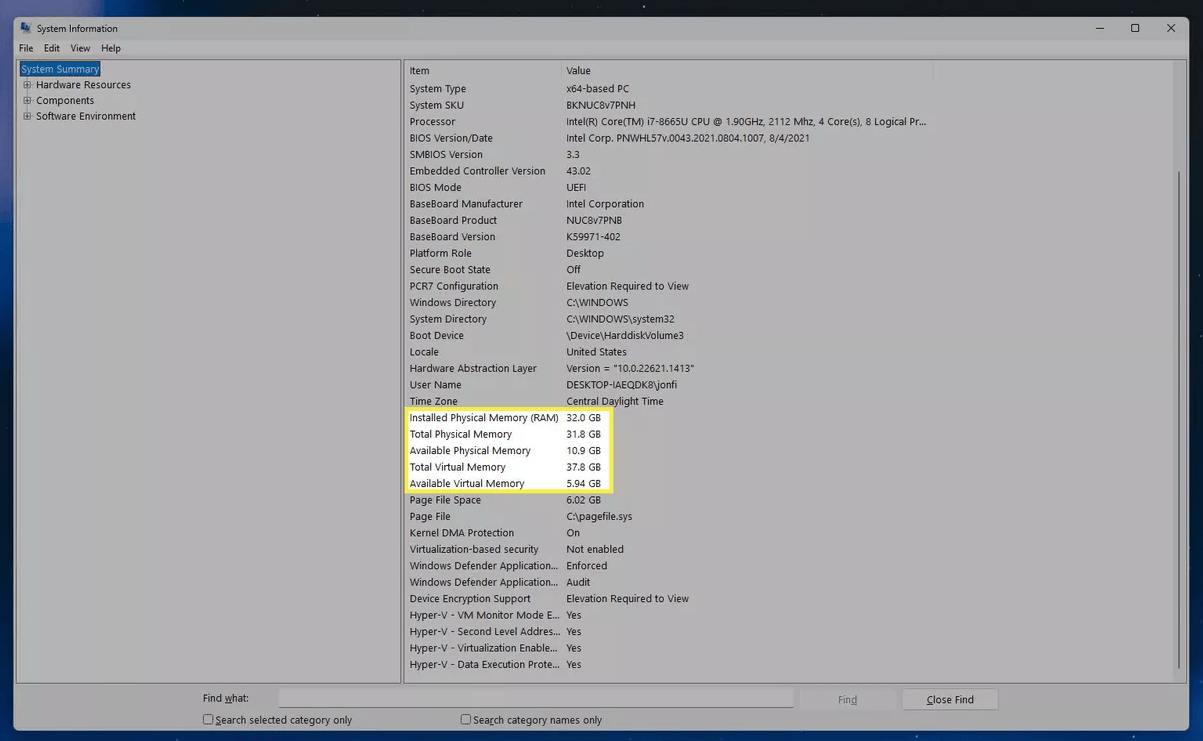
Task: Click the Find button
Action: [x=847, y=699]
